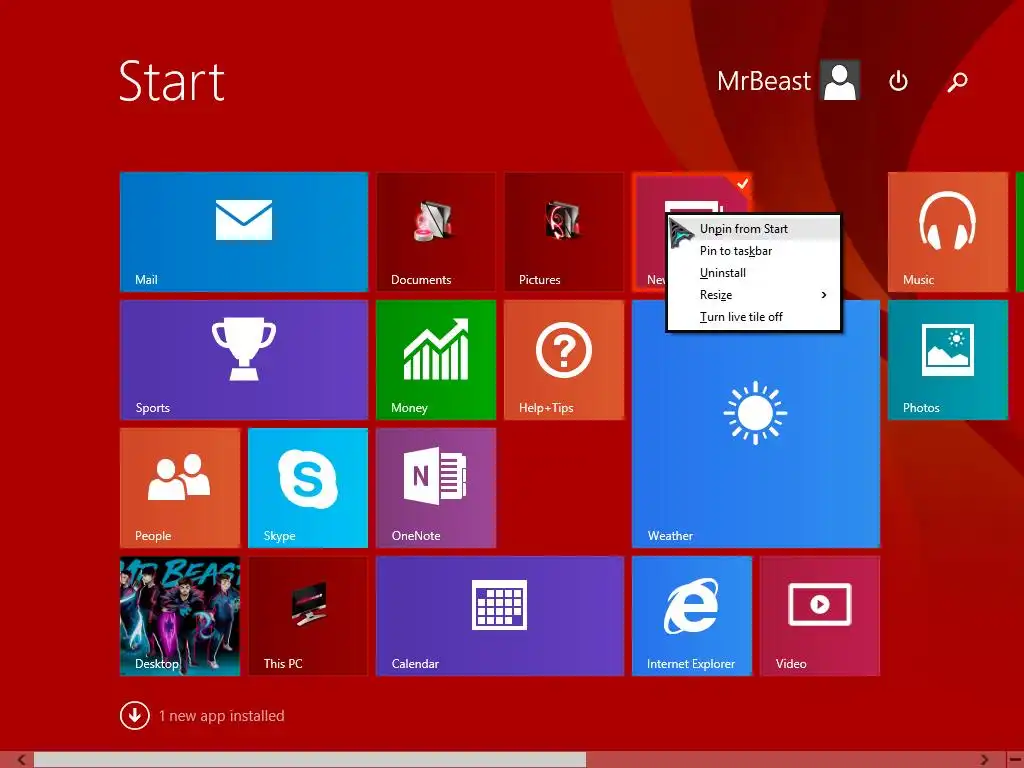This screenshot has width=1024, height=768.
Task: Open the Sports trophy tile
Action: pyautogui.click(x=244, y=360)
